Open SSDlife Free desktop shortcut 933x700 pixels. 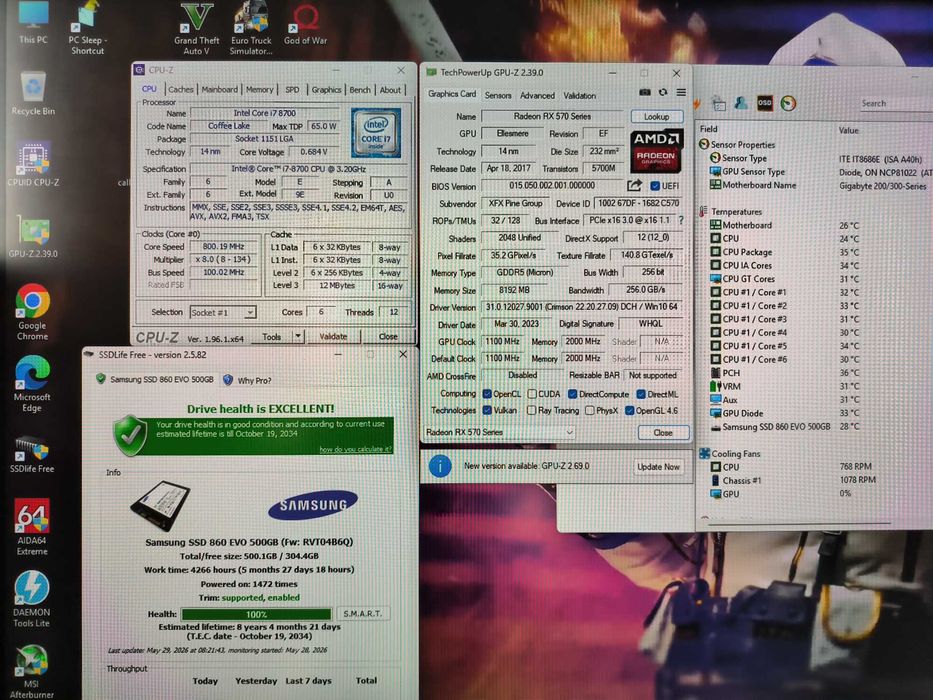(32, 454)
